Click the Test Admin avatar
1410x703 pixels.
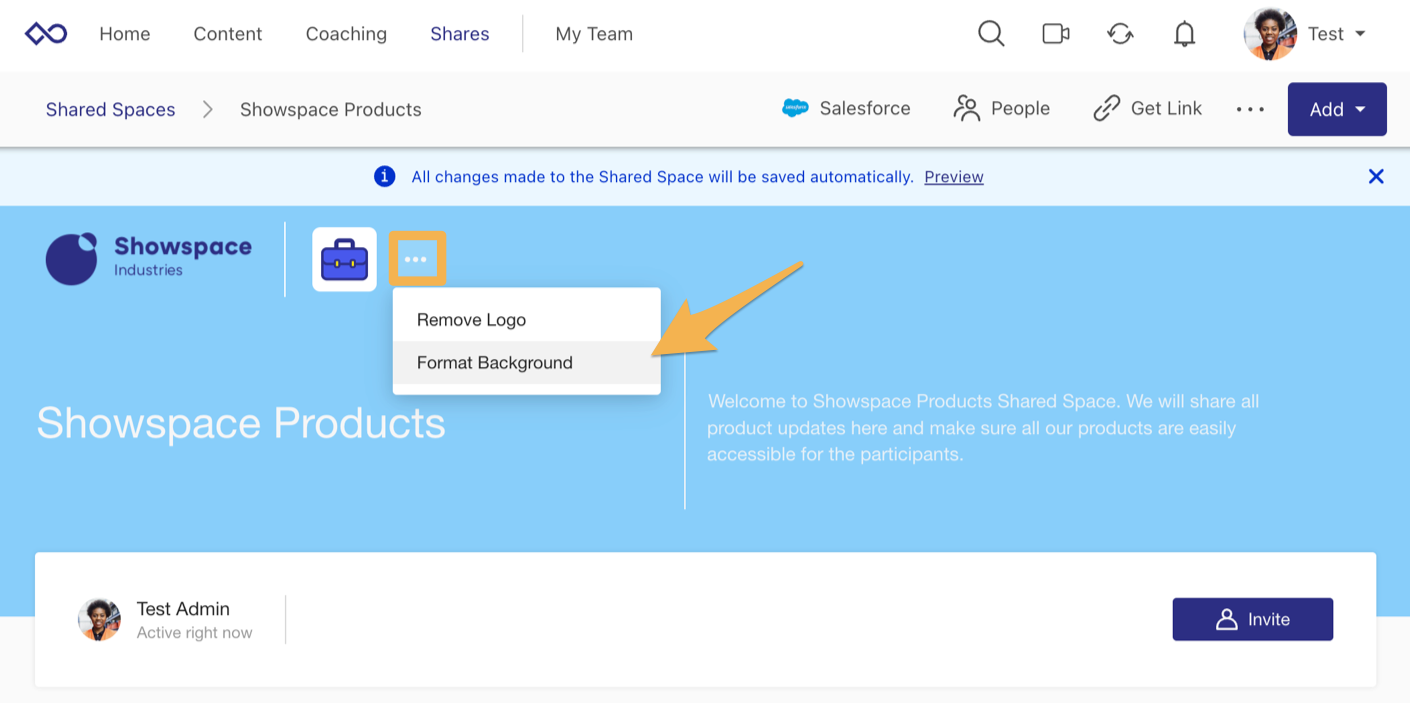99,620
